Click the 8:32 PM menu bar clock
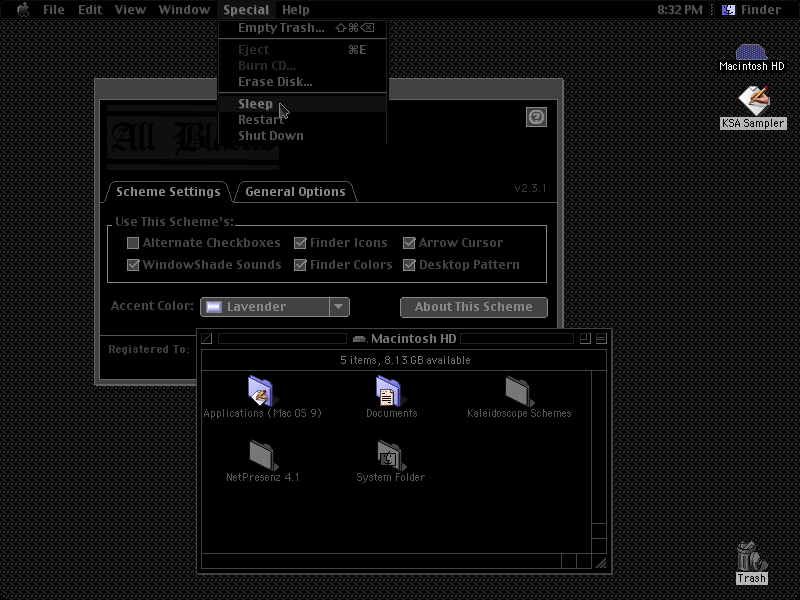The image size is (800, 600). tap(680, 10)
